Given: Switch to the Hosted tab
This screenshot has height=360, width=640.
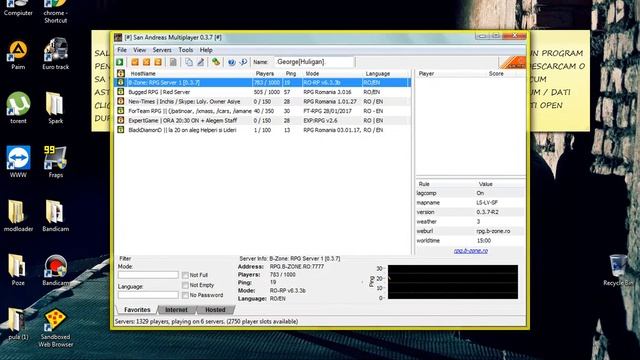Looking at the screenshot, I should (215, 310).
